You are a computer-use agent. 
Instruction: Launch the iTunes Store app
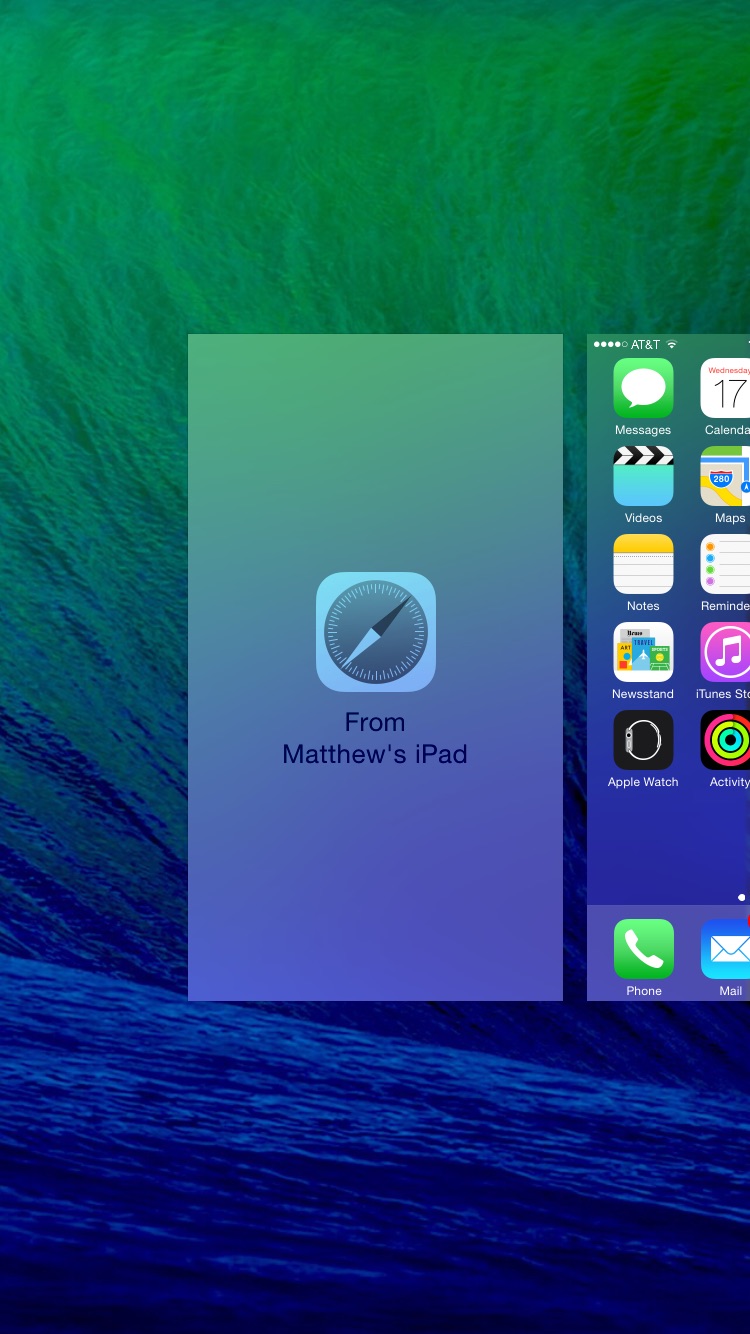point(726,652)
